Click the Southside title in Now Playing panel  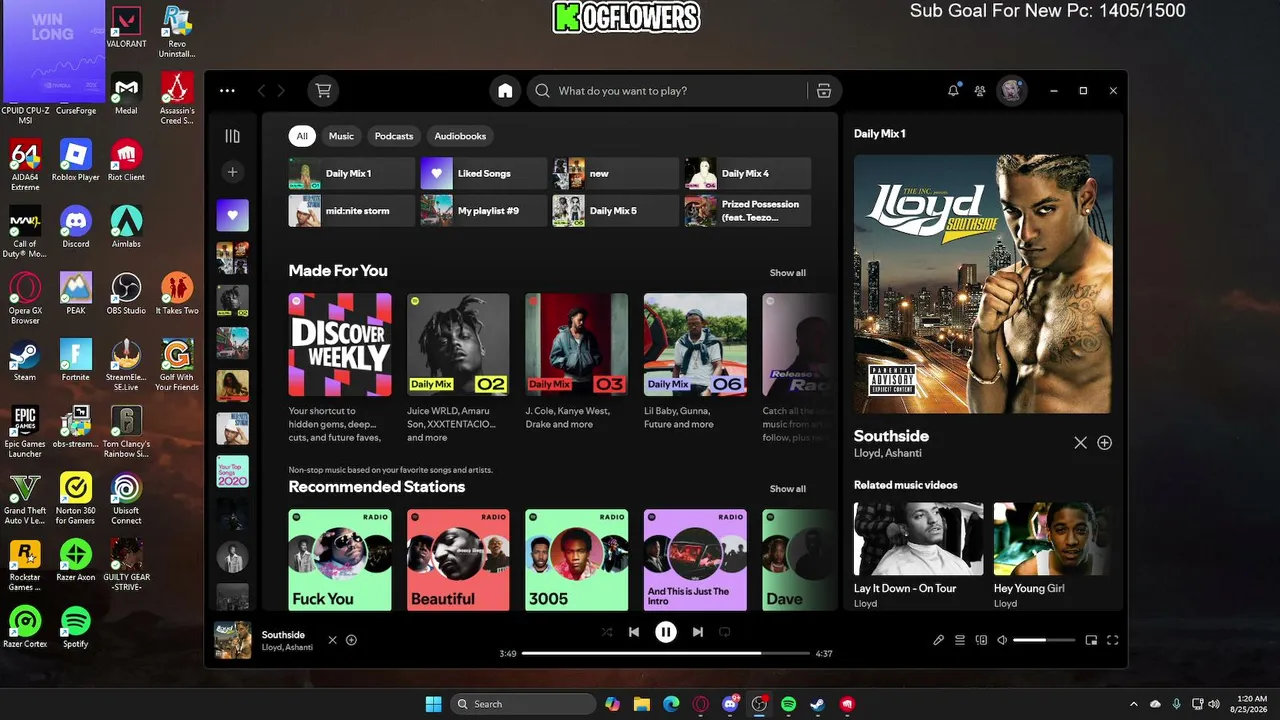point(891,436)
